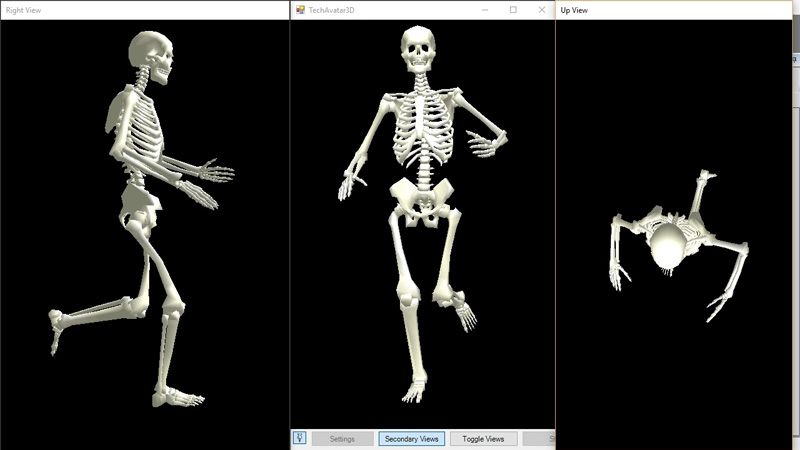Click the skeleton head in the Up View

pyautogui.click(x=668, y=243)
